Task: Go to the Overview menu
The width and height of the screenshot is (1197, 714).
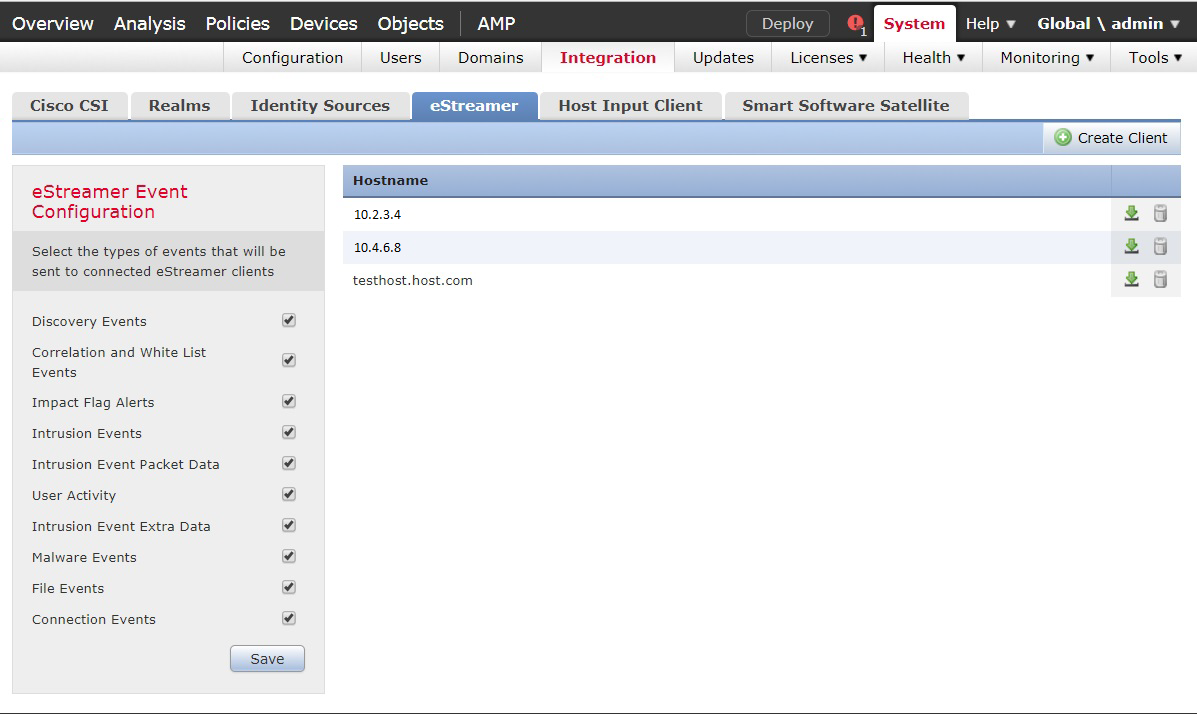Action: (x=53, y=24)
